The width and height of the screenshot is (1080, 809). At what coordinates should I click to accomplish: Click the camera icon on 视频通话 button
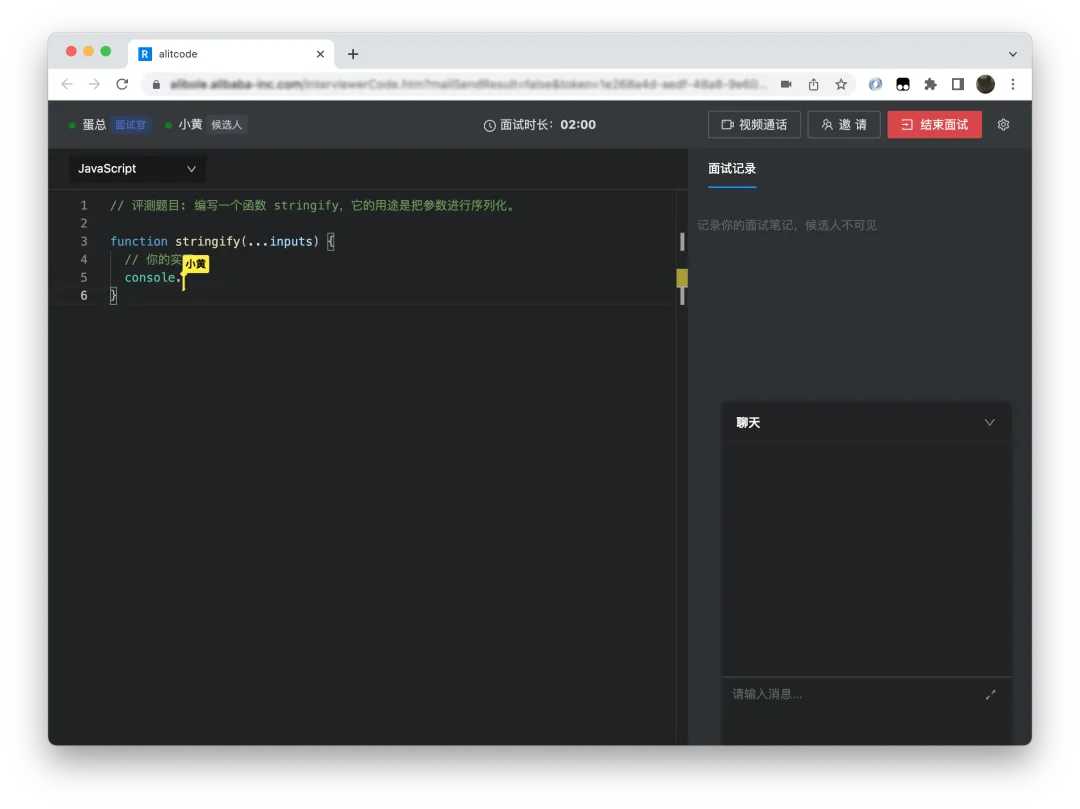click(x=729, y=124)
